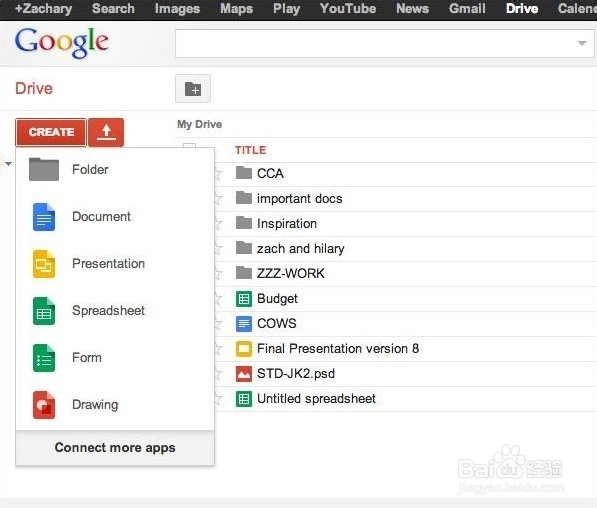Choose the red Drawing icon
Image resolution: width=597 pixels, height=508 pixels.
(x=44, y=405)
